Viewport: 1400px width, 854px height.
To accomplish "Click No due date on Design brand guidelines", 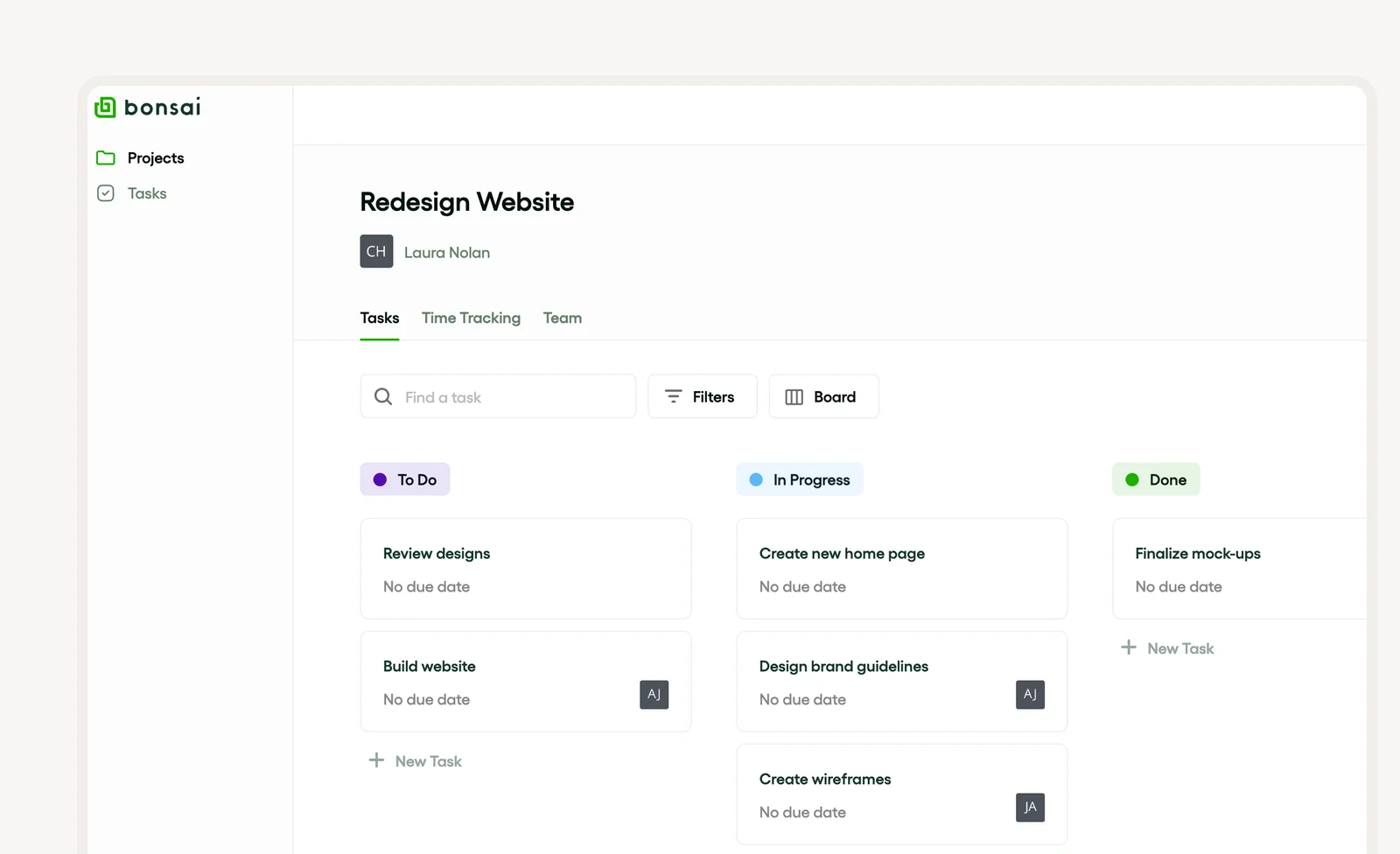I will point(803,700).
